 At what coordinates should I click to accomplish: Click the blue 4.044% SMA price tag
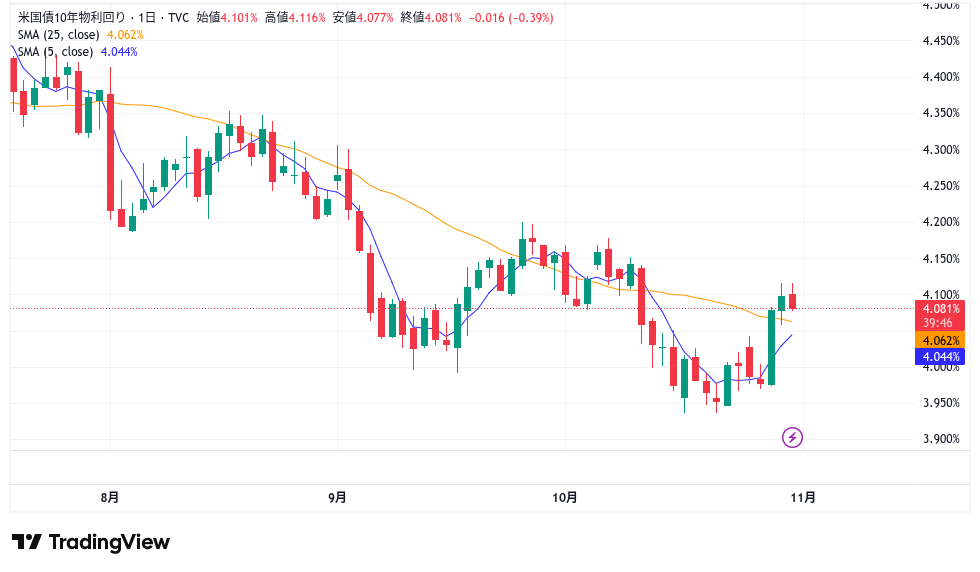coord(940,356)
